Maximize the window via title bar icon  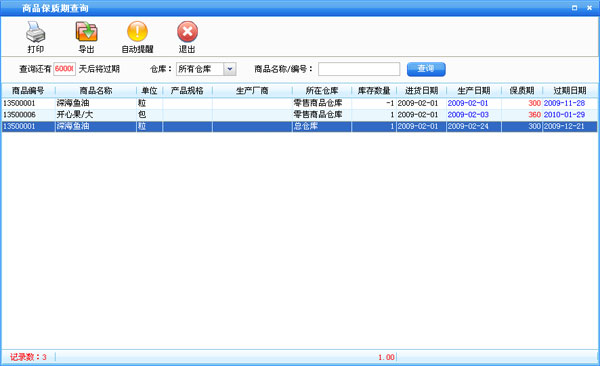click(574, 8)
